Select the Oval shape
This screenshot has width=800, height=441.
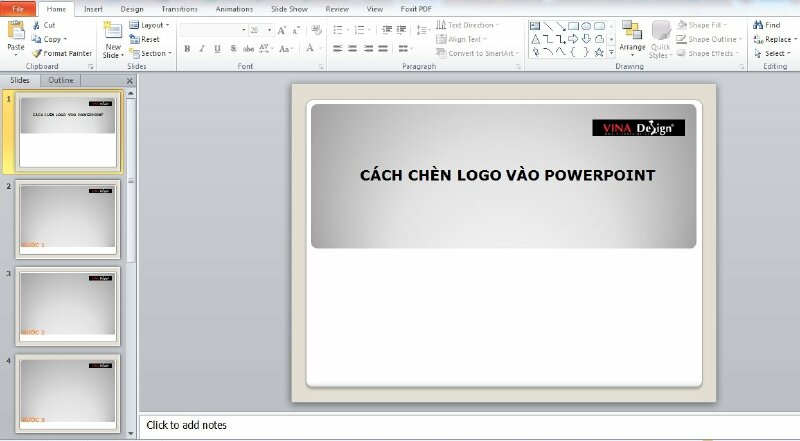coord(586,26)
